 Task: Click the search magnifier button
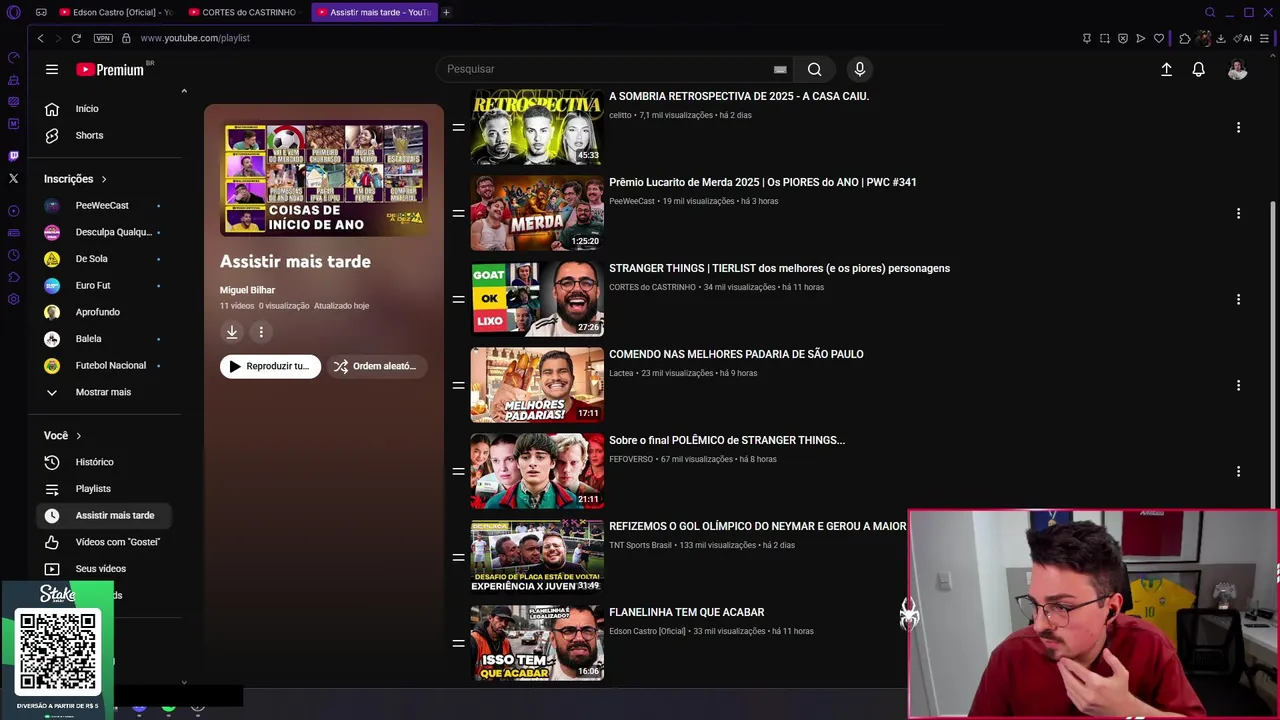(815, 69)
